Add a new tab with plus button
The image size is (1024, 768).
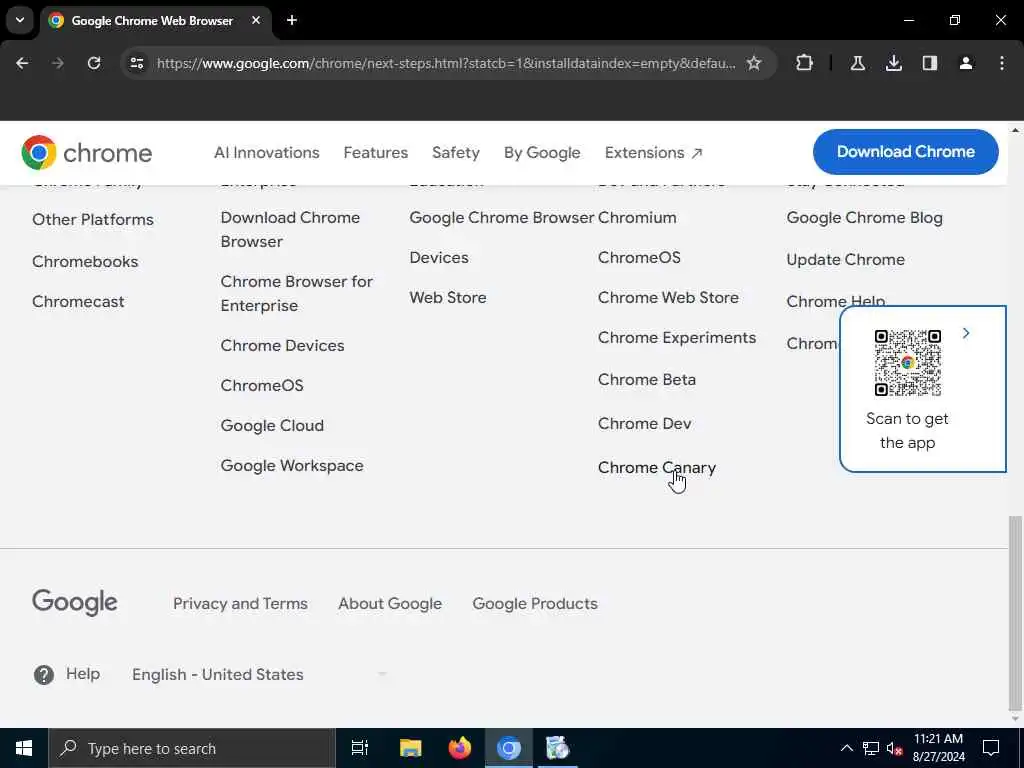tap(292, 20)
